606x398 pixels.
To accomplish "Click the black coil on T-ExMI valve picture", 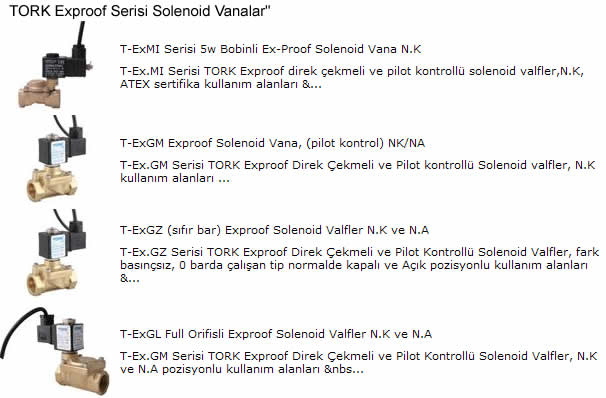I will 64,65.
